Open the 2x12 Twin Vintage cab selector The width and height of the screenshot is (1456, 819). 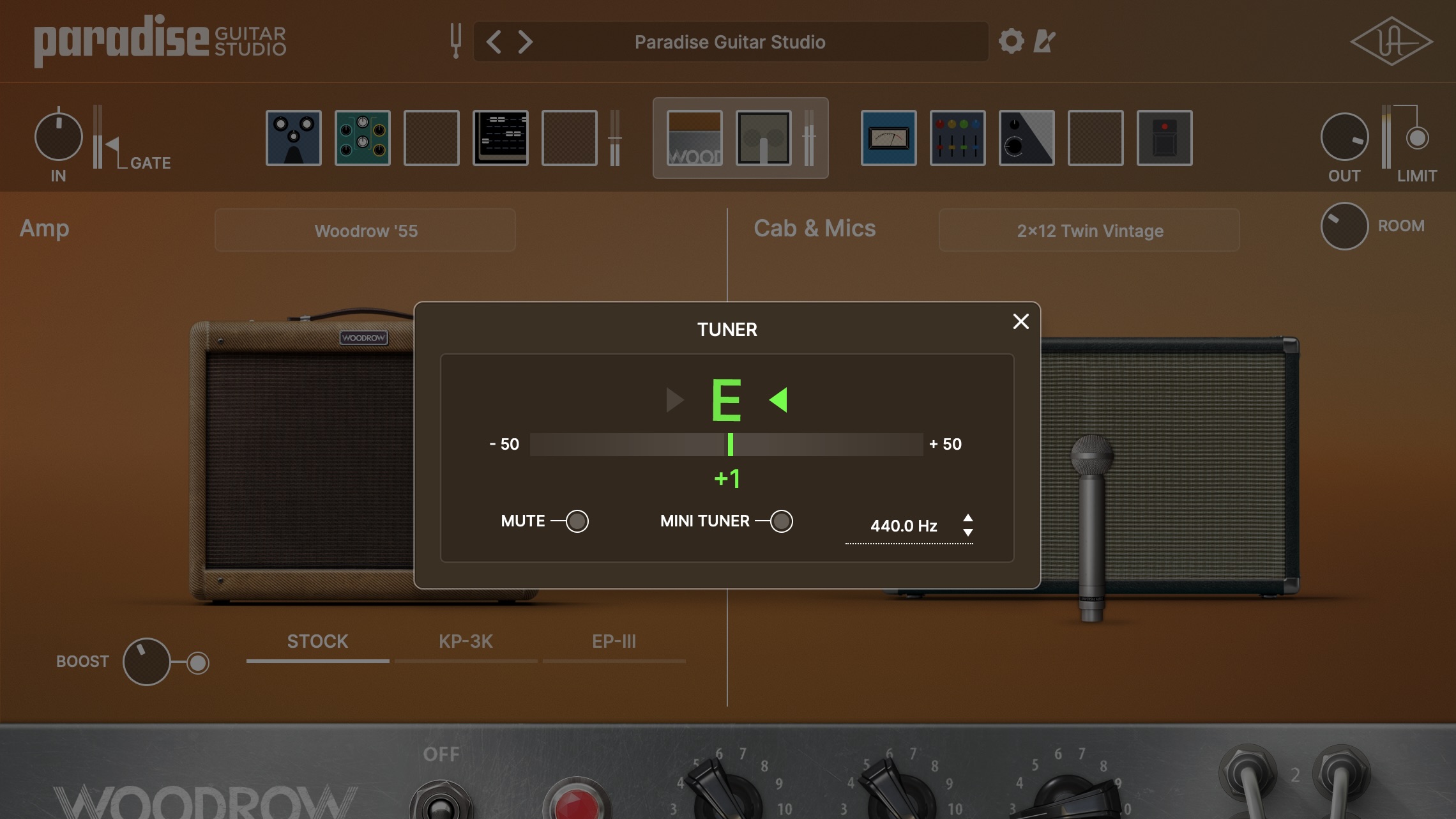(1089, 231)
